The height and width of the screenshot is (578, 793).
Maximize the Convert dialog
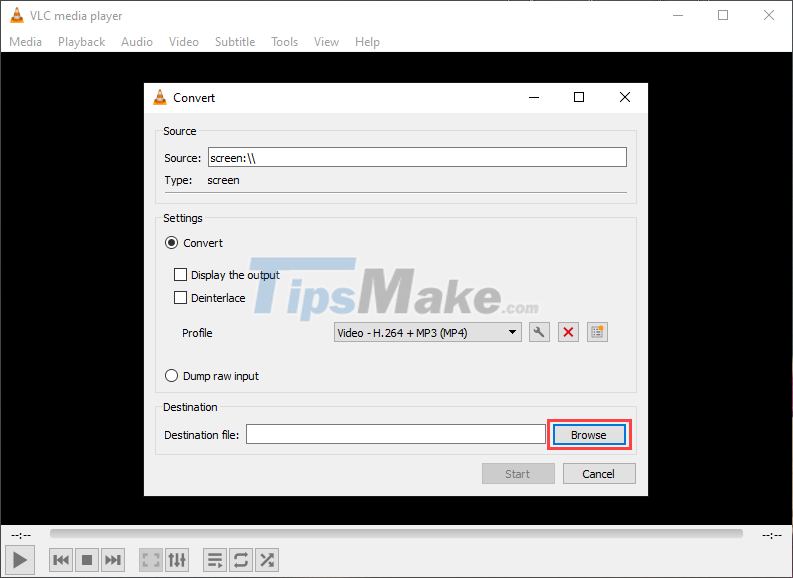tap(579, 97)
